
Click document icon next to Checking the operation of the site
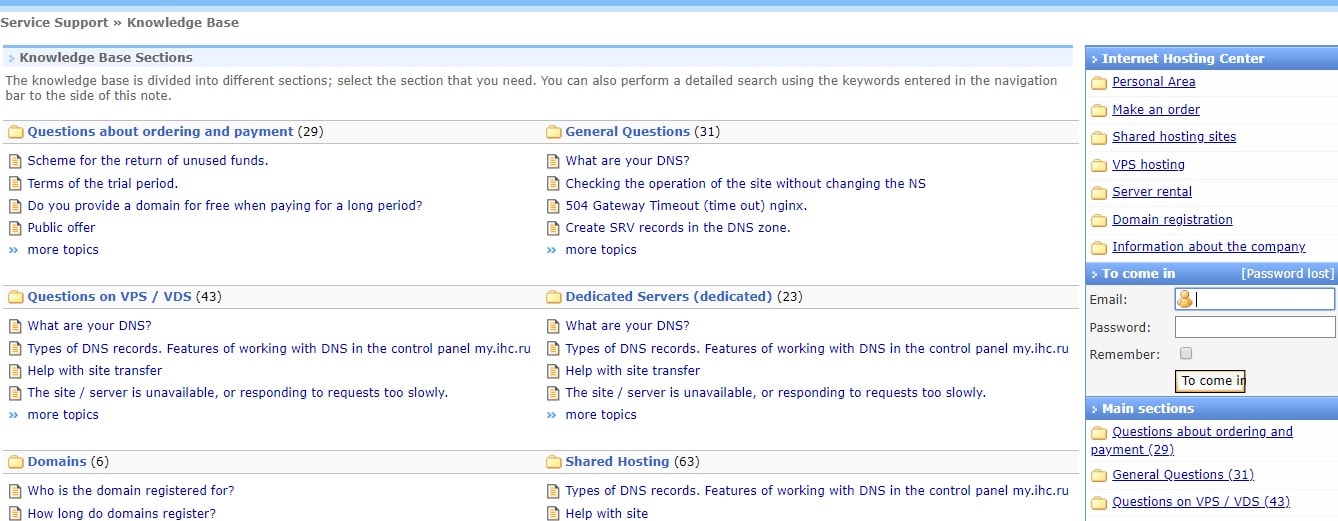pyautogui.click(x=553, y=184)
